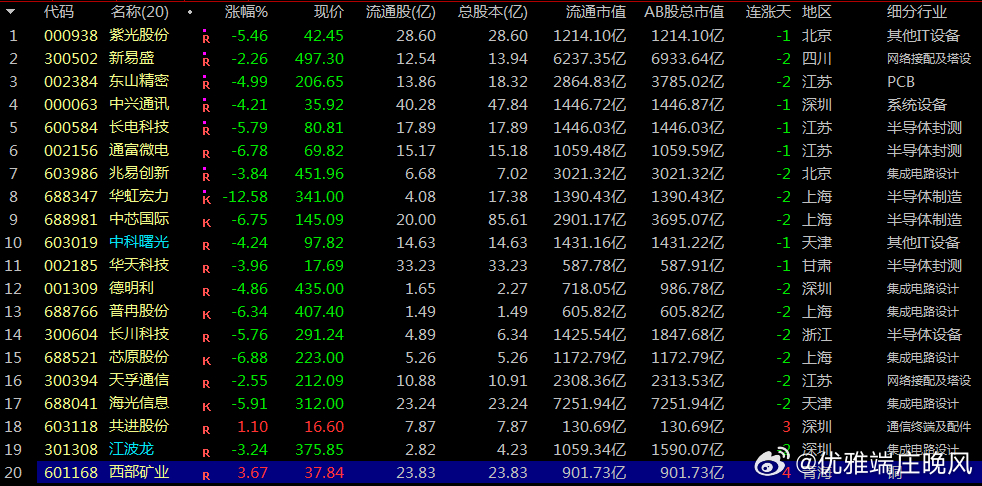Screen dimensions: 982x486
Task: Click the 连涨天 column header
Action: (x=768, y=11)
